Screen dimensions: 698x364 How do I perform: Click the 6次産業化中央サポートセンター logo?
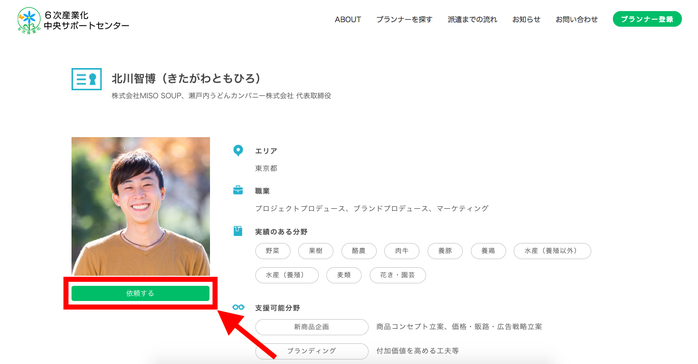click(x=73, y=20)
